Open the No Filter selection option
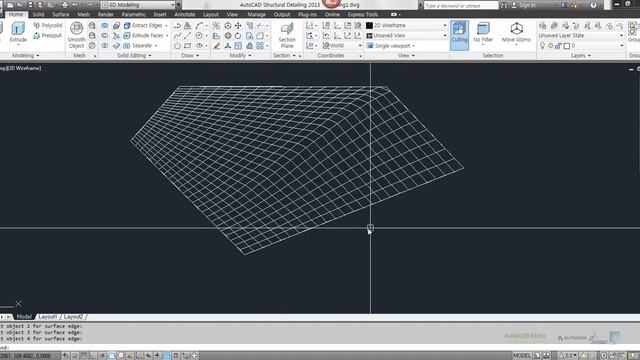Image resolution: width=640 pixels, height=360 pixels. point(483,32)
